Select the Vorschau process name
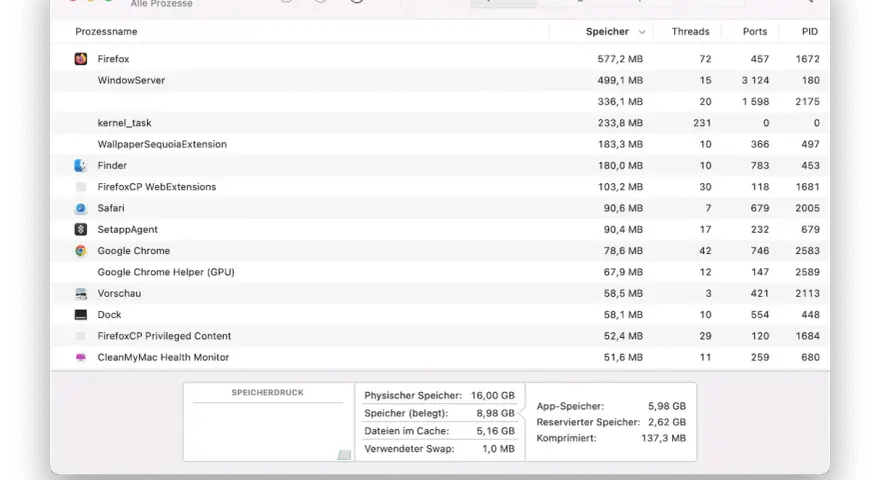Image resolution: width=880 pixels, height=480 pixels. pos(119,294)
